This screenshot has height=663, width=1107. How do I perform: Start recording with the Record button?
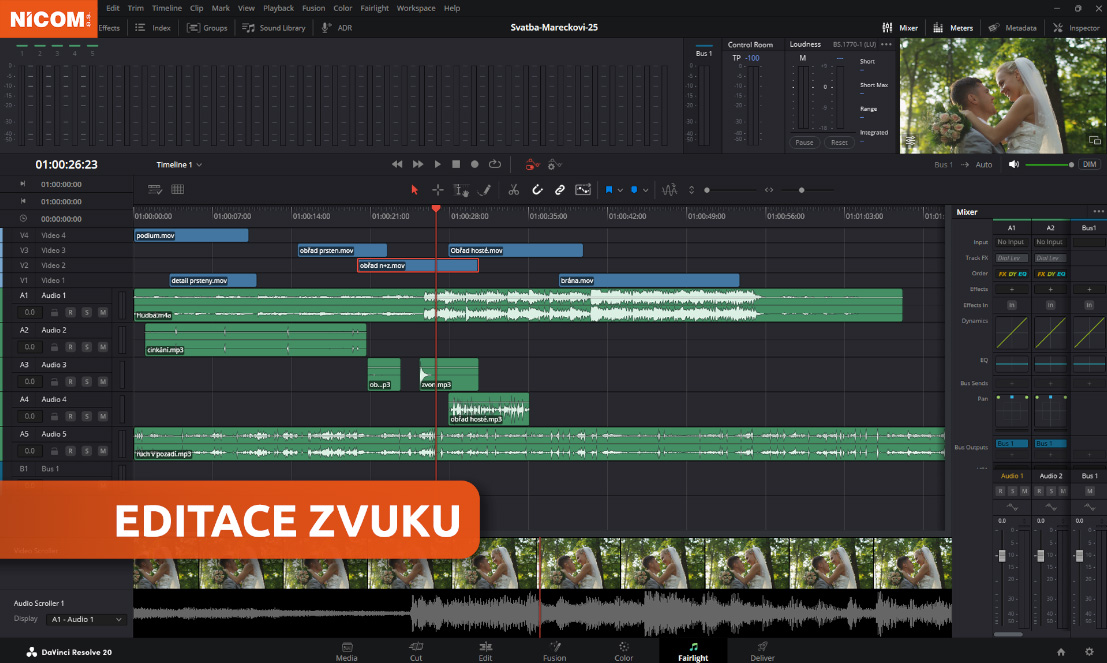click(474, 165)
